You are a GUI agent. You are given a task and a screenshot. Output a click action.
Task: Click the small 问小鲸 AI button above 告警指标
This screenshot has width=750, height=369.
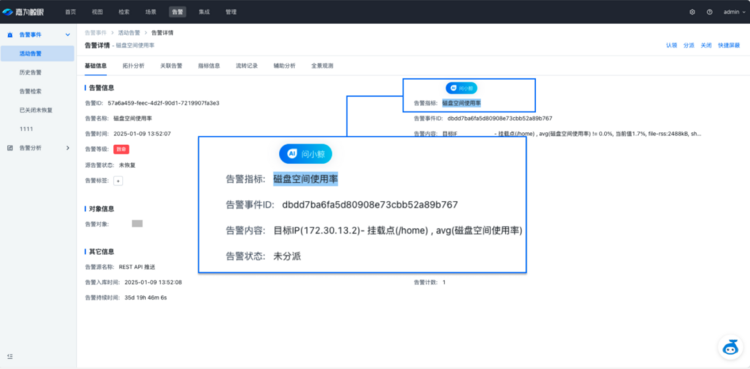462,88
